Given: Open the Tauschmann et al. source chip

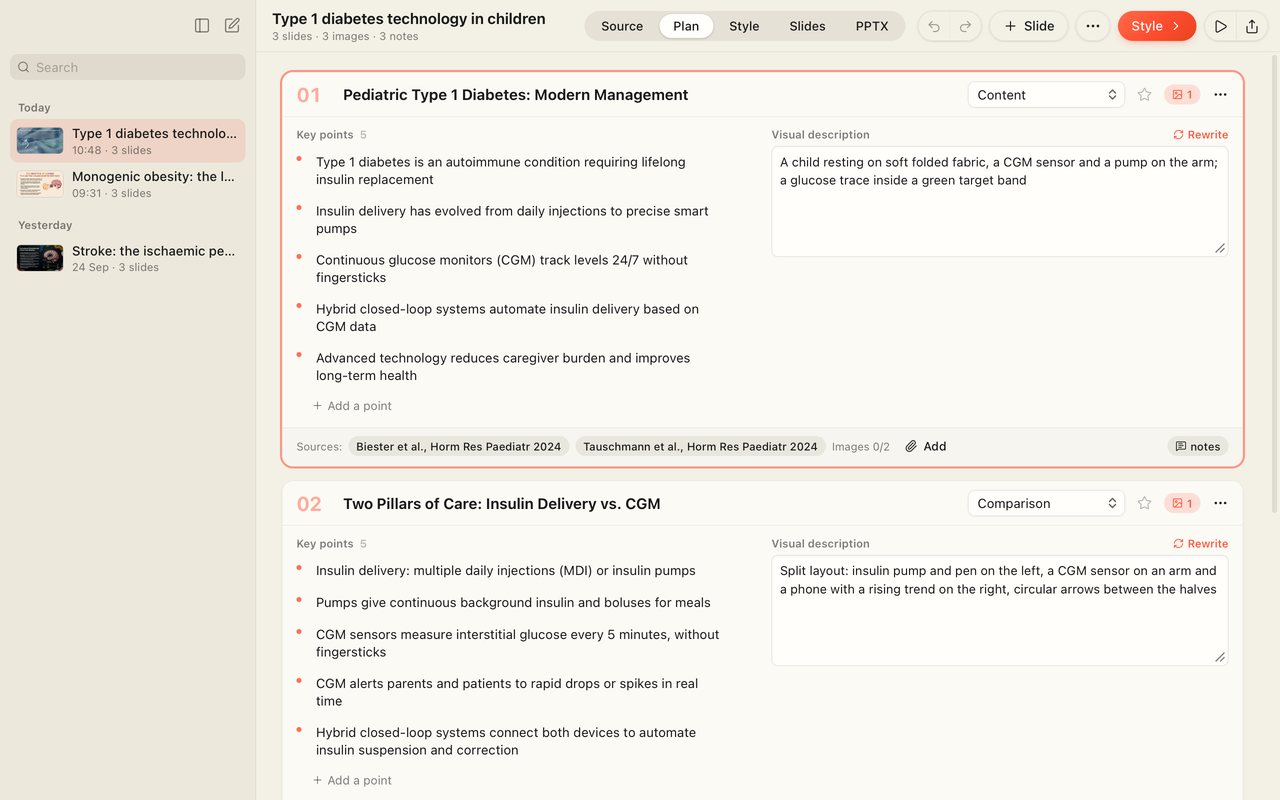Looking at the screenshot, I should [700, 447].
